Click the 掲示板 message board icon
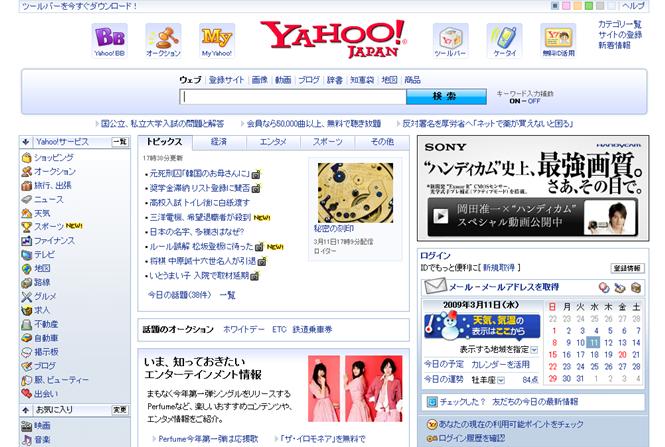Image resolution: width=665 pixels, height=447 pixels. coord(27,352)
